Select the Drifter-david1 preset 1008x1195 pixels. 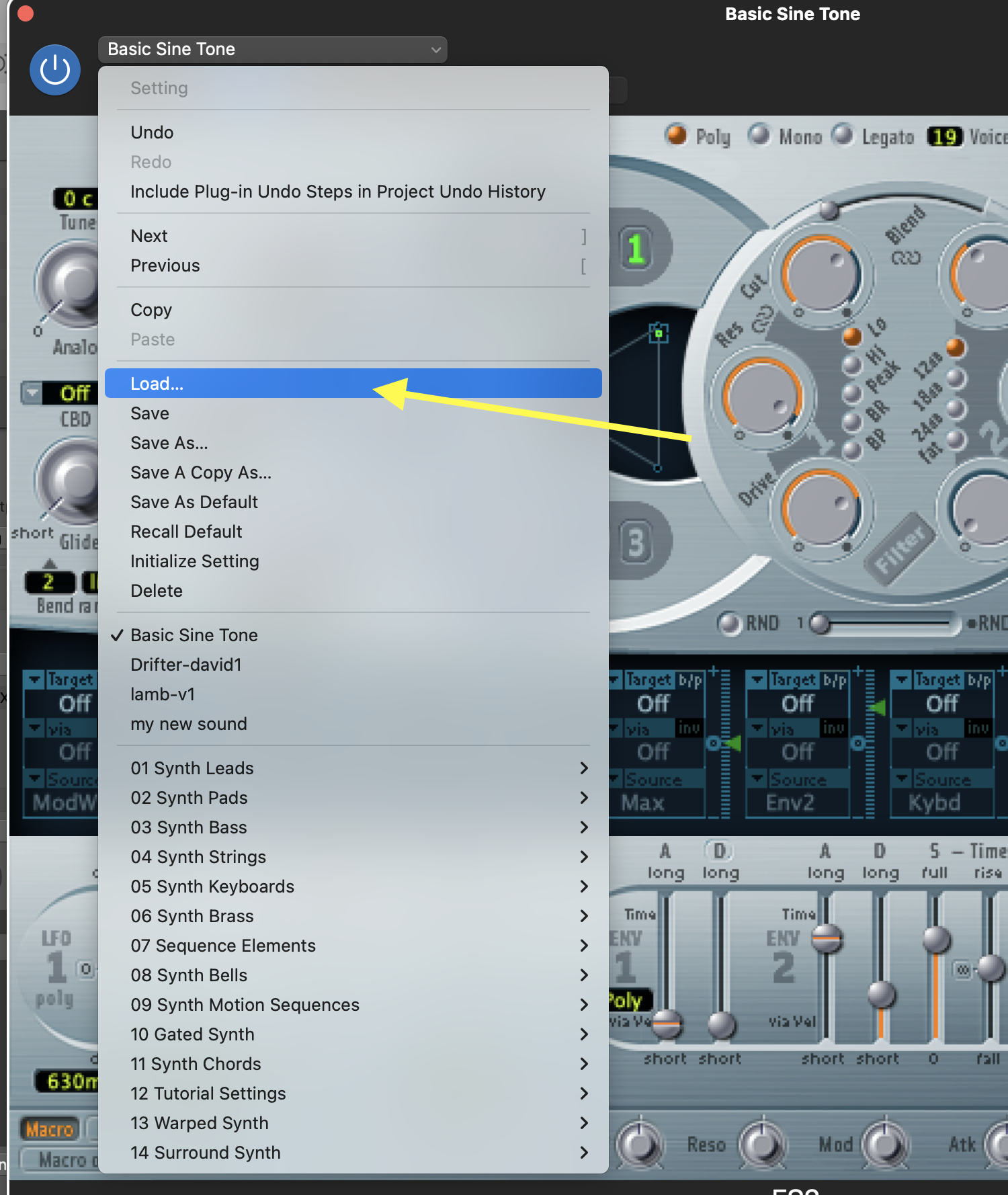(186, 665)
